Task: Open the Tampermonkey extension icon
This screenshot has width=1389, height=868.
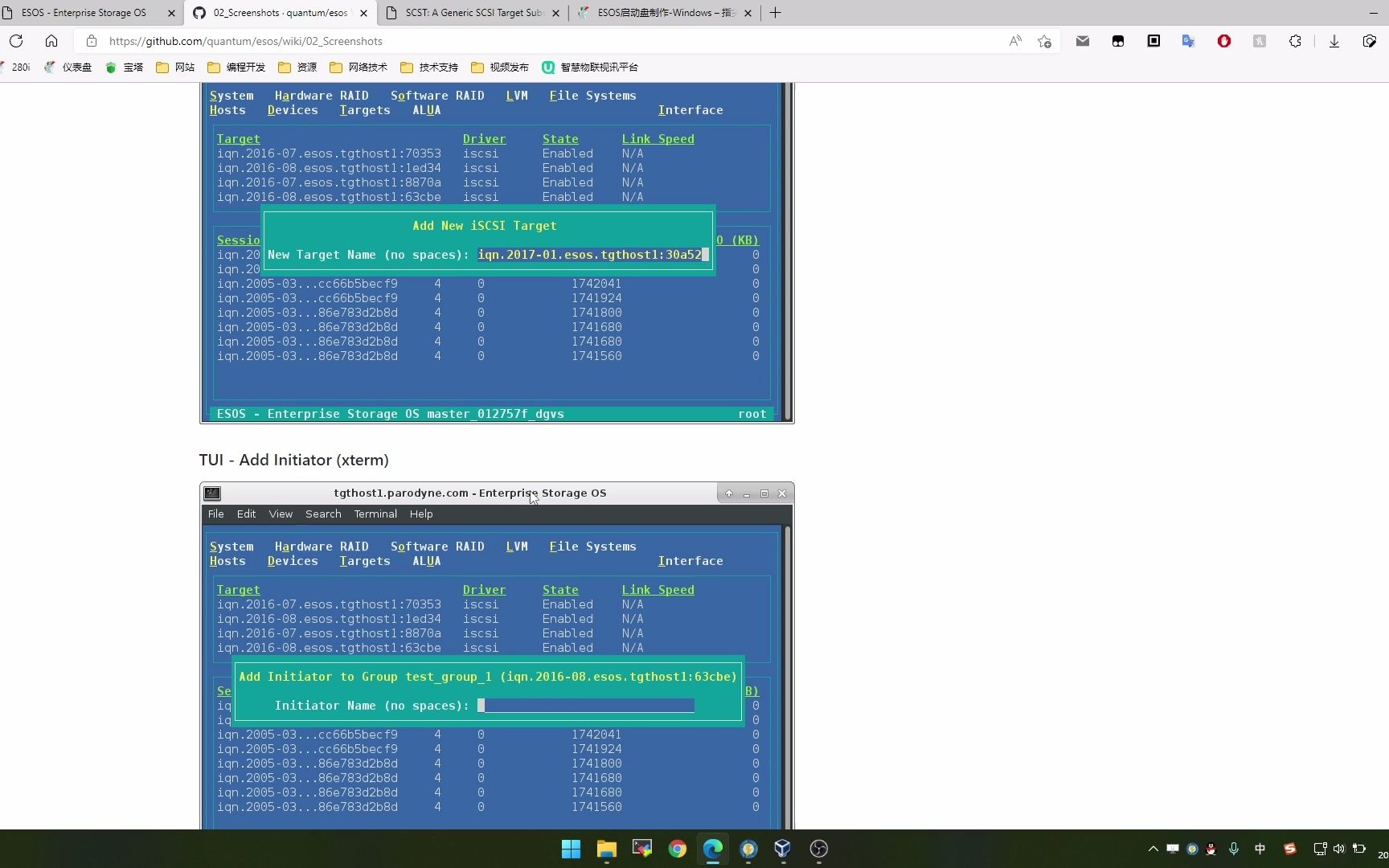Action: [x=1118, y=41]
